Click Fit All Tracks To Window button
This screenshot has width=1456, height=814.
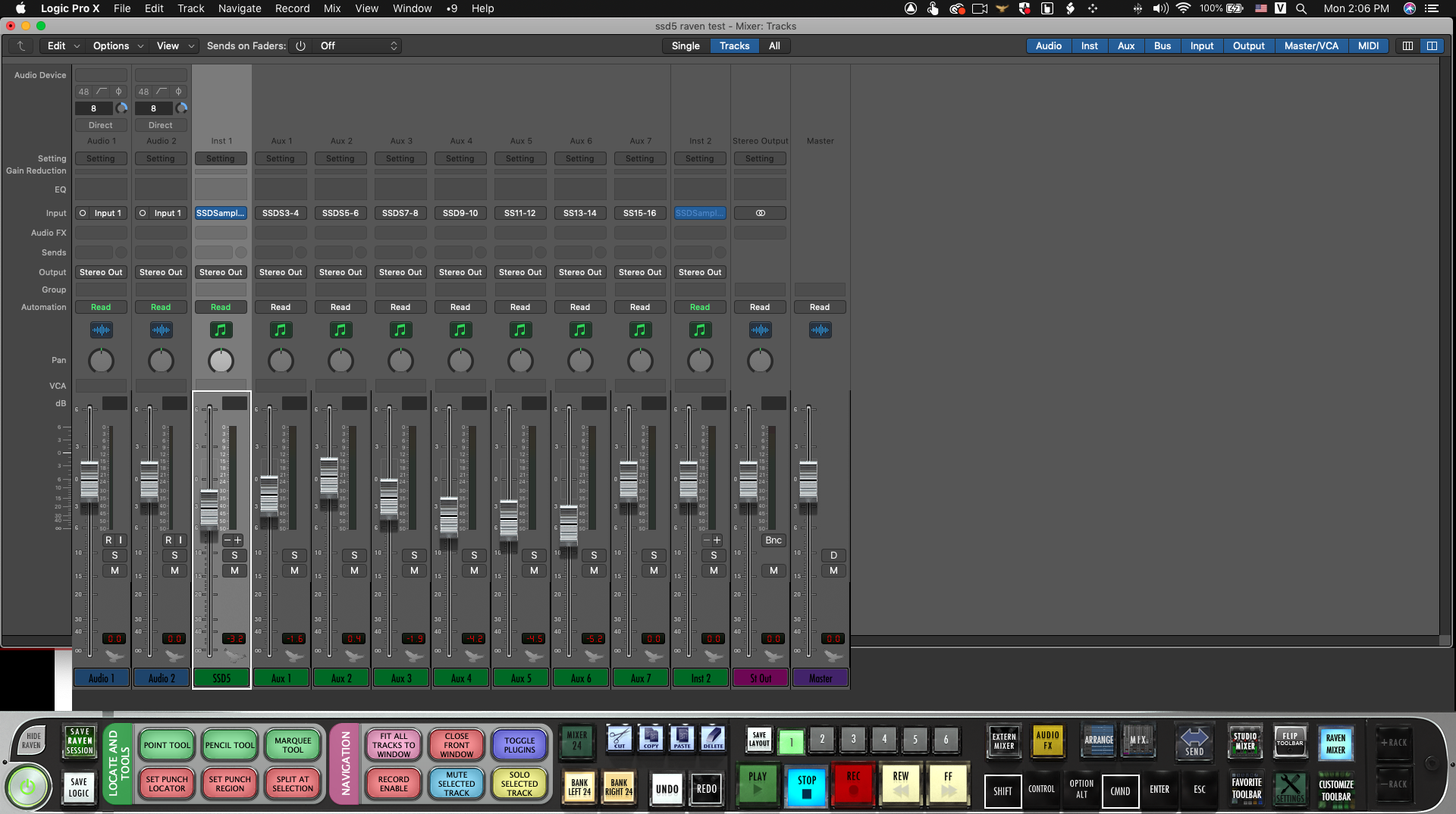tap(394, 745)
